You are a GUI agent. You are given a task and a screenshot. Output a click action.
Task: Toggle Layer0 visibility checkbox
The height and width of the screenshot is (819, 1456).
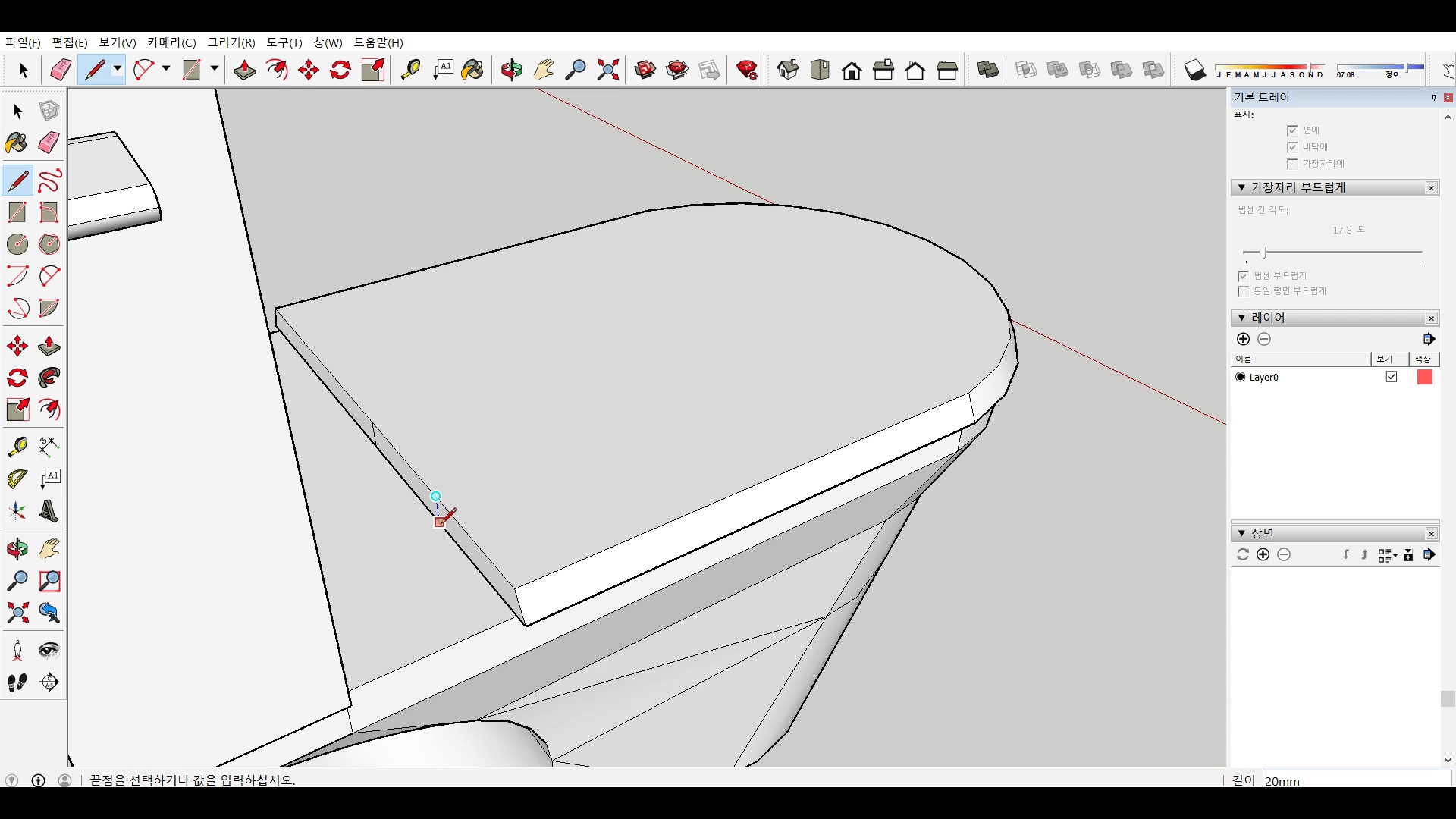pos(1392,377)
